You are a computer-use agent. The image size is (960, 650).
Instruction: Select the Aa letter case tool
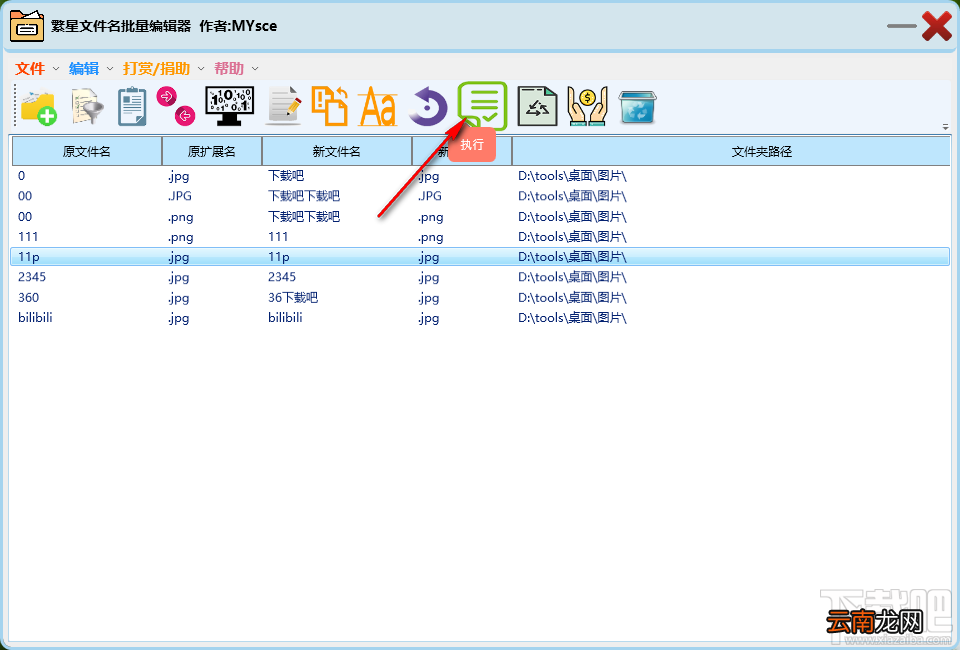click(x=378, y=106)
